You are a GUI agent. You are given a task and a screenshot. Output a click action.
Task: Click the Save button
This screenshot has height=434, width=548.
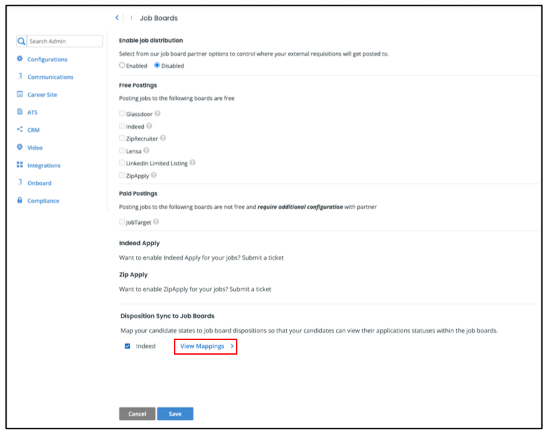[175, 414]
